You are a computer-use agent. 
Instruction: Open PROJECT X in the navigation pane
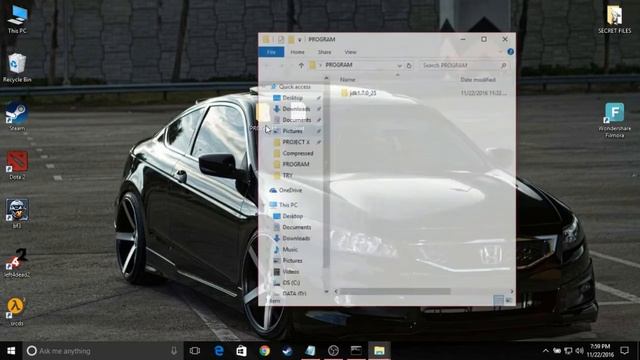[x=296, y=142]
